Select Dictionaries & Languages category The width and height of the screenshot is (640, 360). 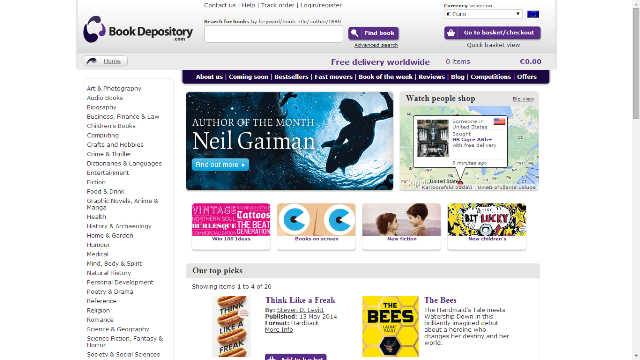pos(124,164)
